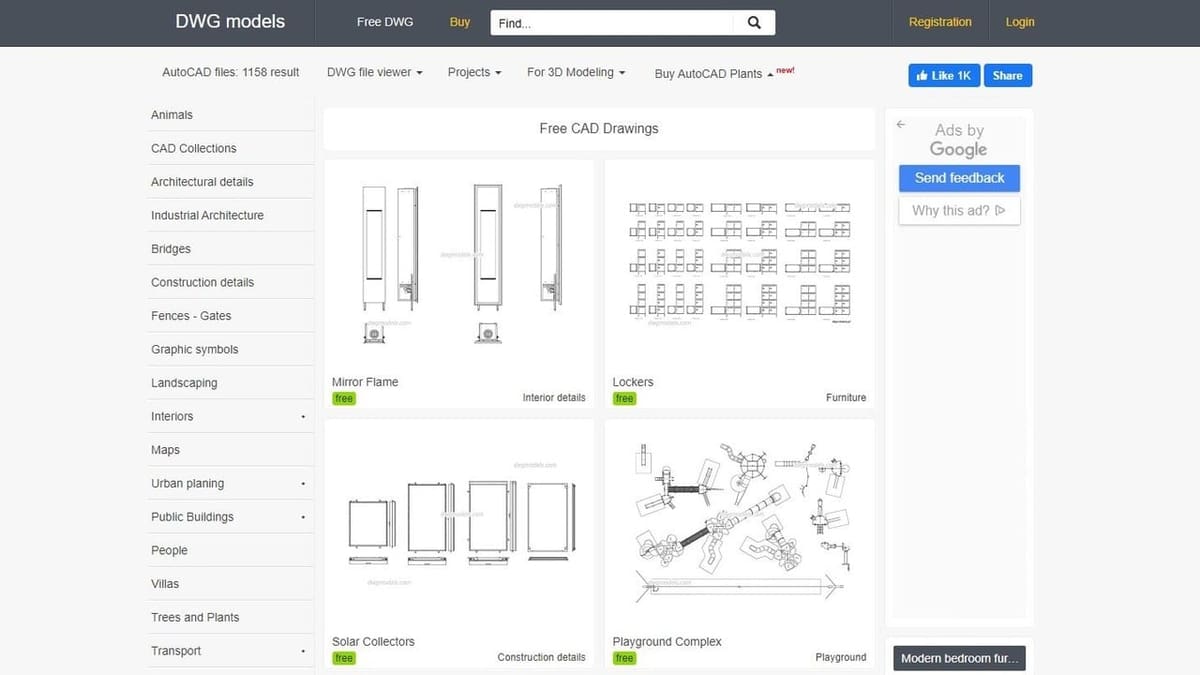Click the Playground tag link
The width and height of the screenshot is (1200, 675).
click(x=841, y=657)
